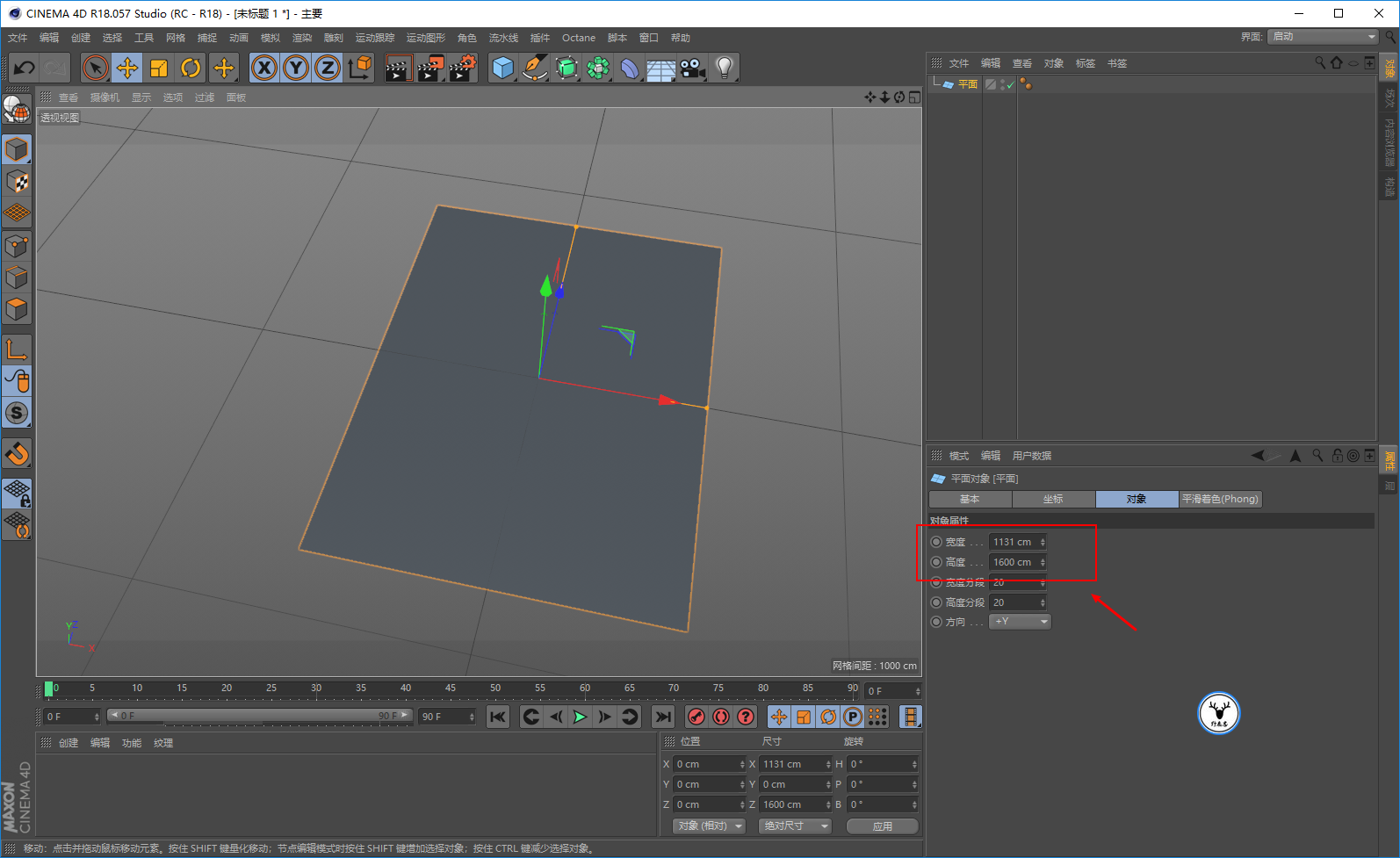Toggle the keyframe circle next to 高度
This screenshot has width=1400, height=858.
(936, 562)
